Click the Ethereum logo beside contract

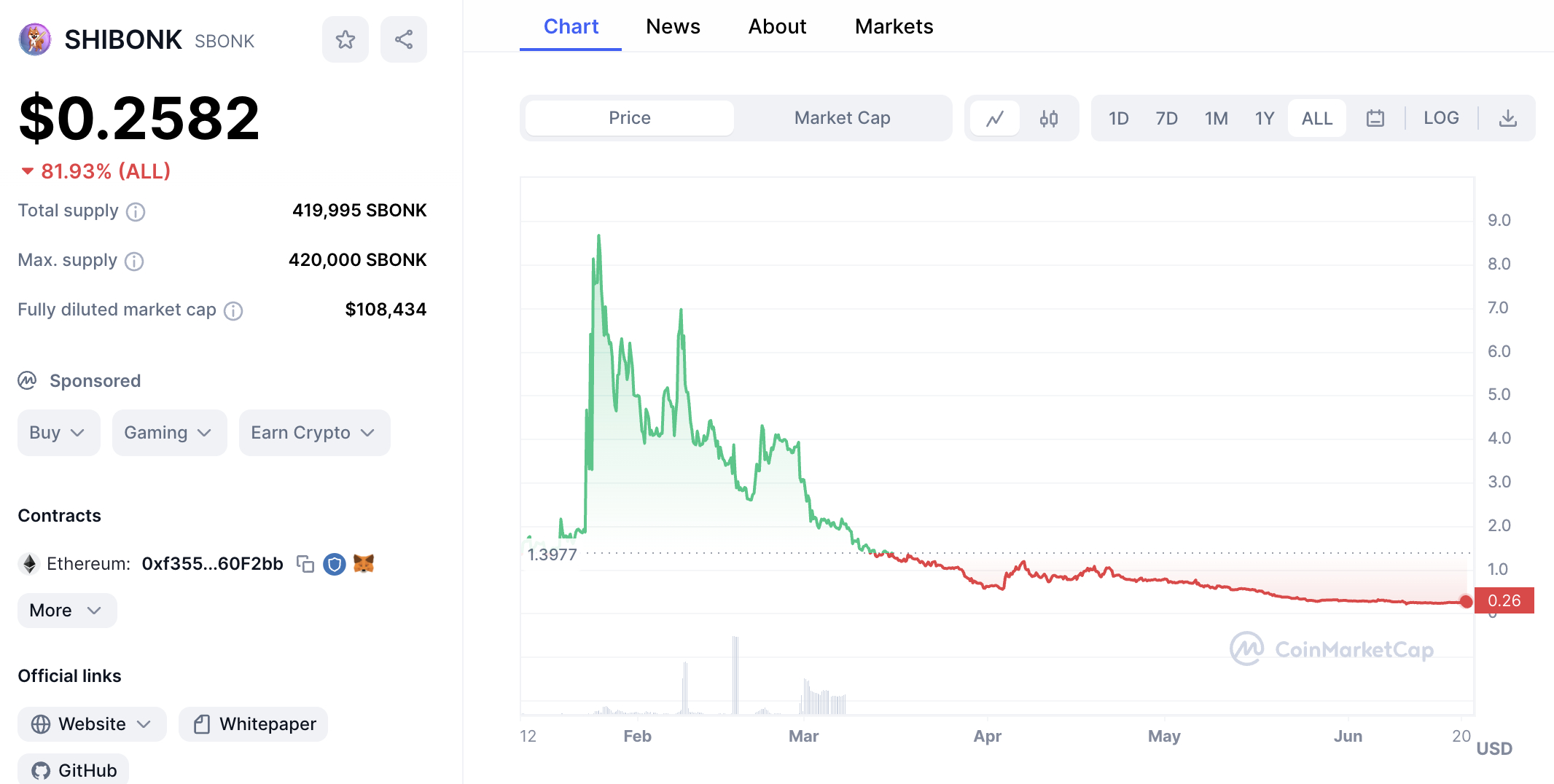click(30, 564)
